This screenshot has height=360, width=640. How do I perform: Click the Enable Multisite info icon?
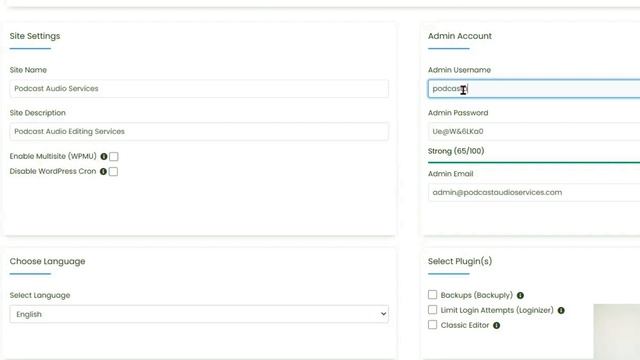click(104, 156)
